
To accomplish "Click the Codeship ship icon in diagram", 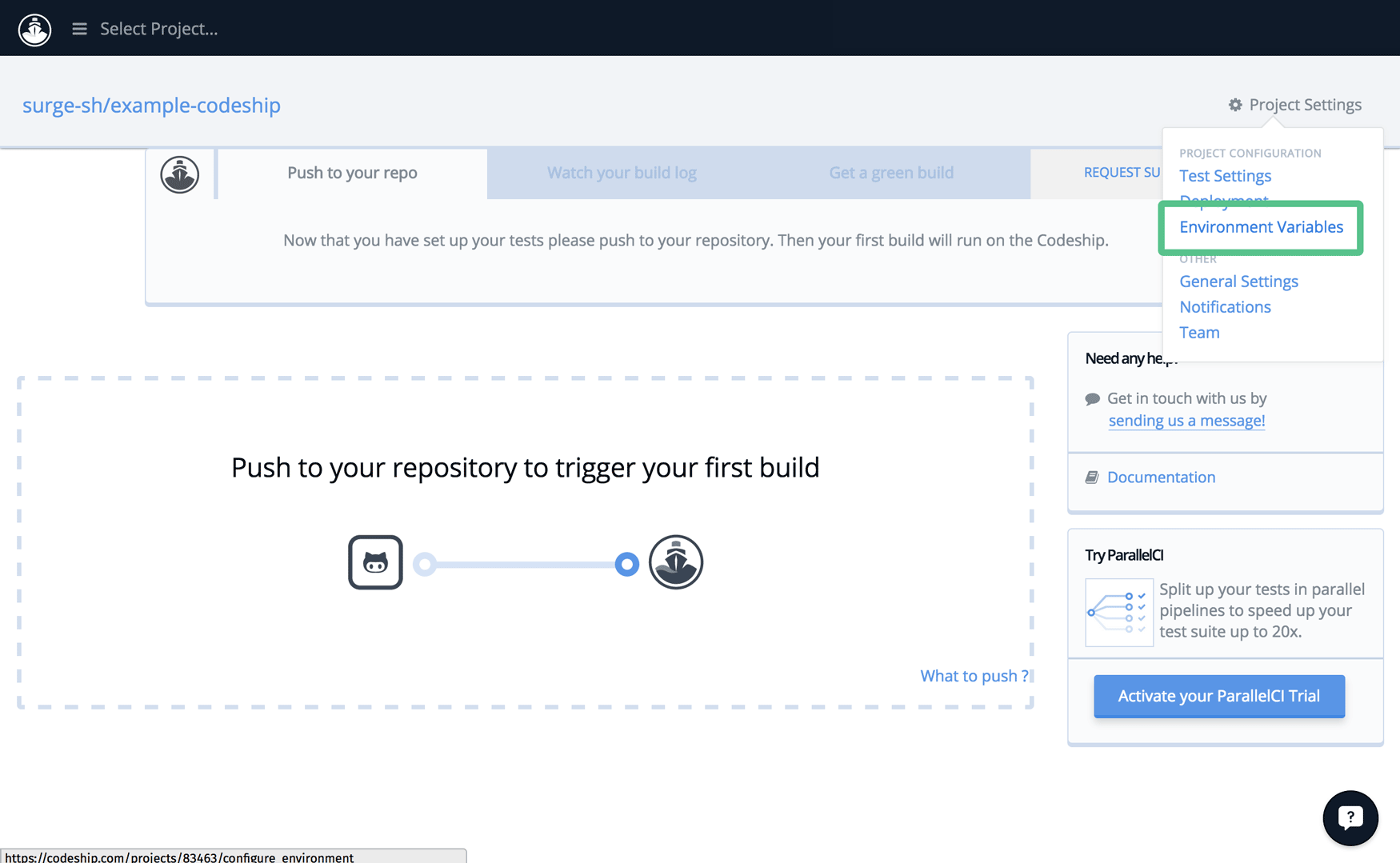I will [676, 562].
